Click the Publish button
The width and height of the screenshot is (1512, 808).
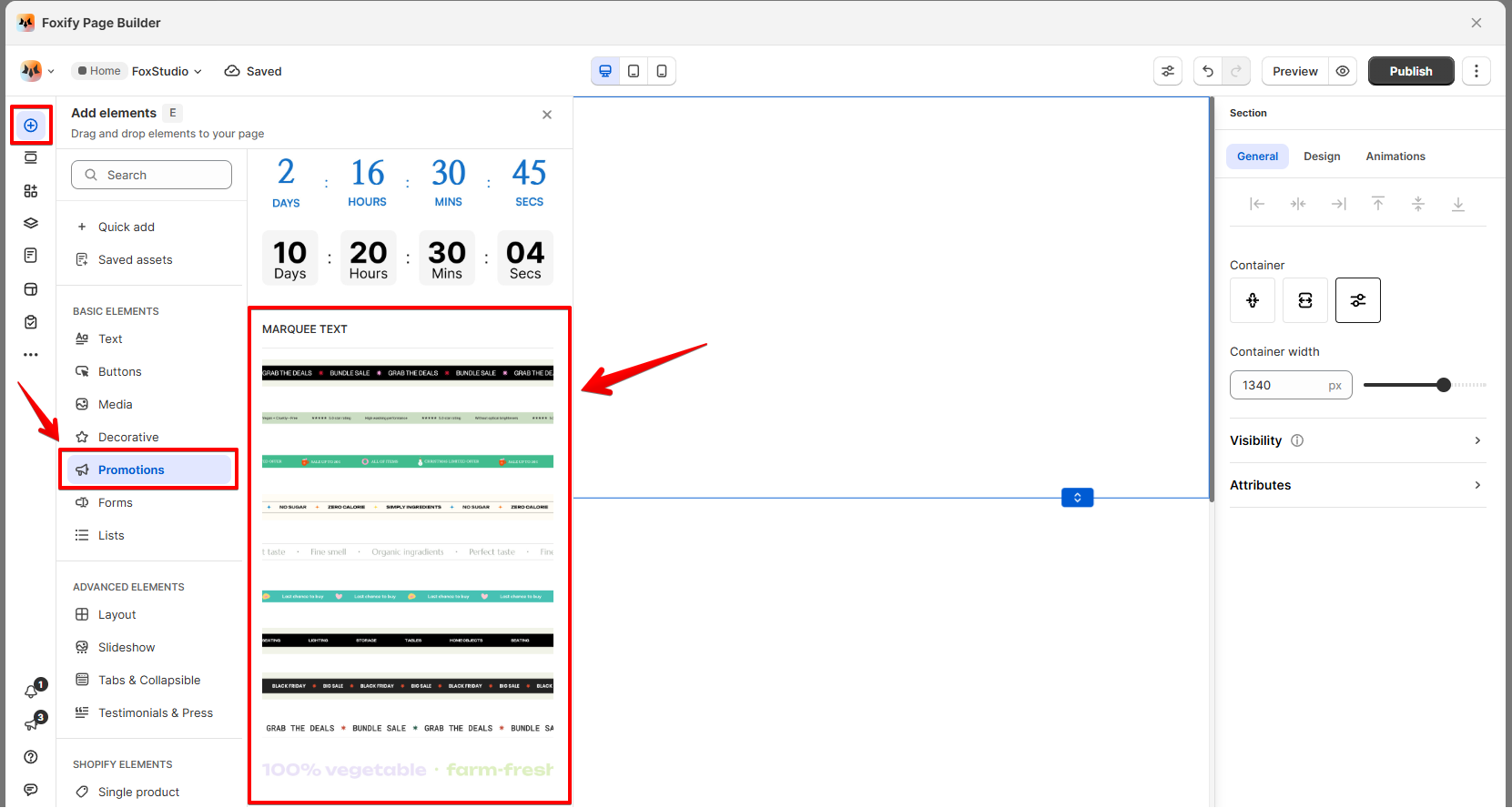click(x=1411, y=71)
